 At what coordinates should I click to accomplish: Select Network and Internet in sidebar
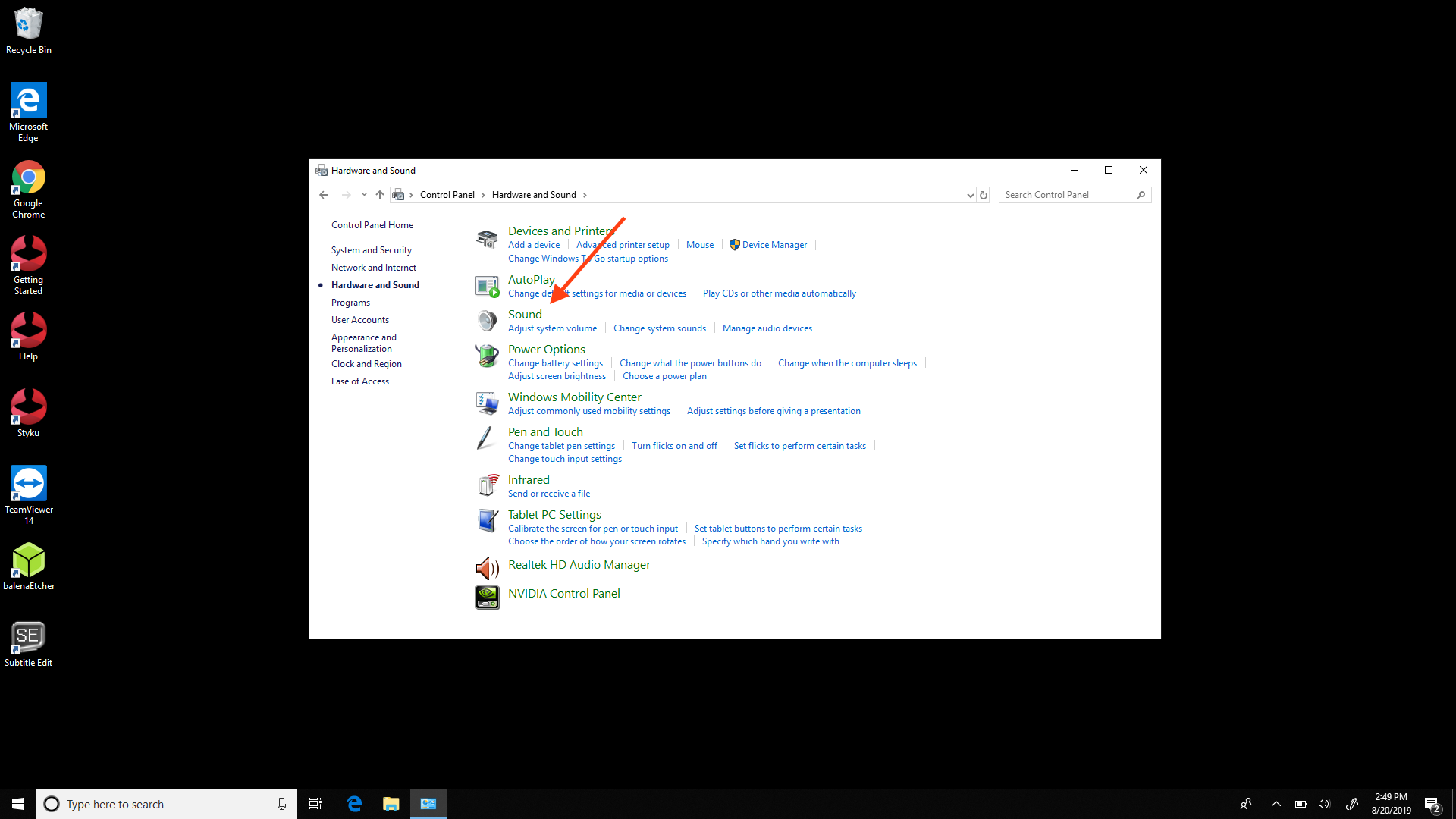(373, 268)
